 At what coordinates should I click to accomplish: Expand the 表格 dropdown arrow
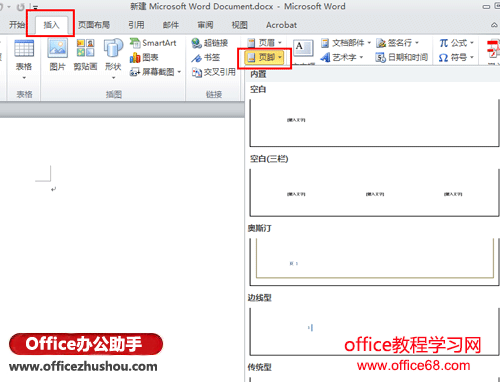(24, 78)
